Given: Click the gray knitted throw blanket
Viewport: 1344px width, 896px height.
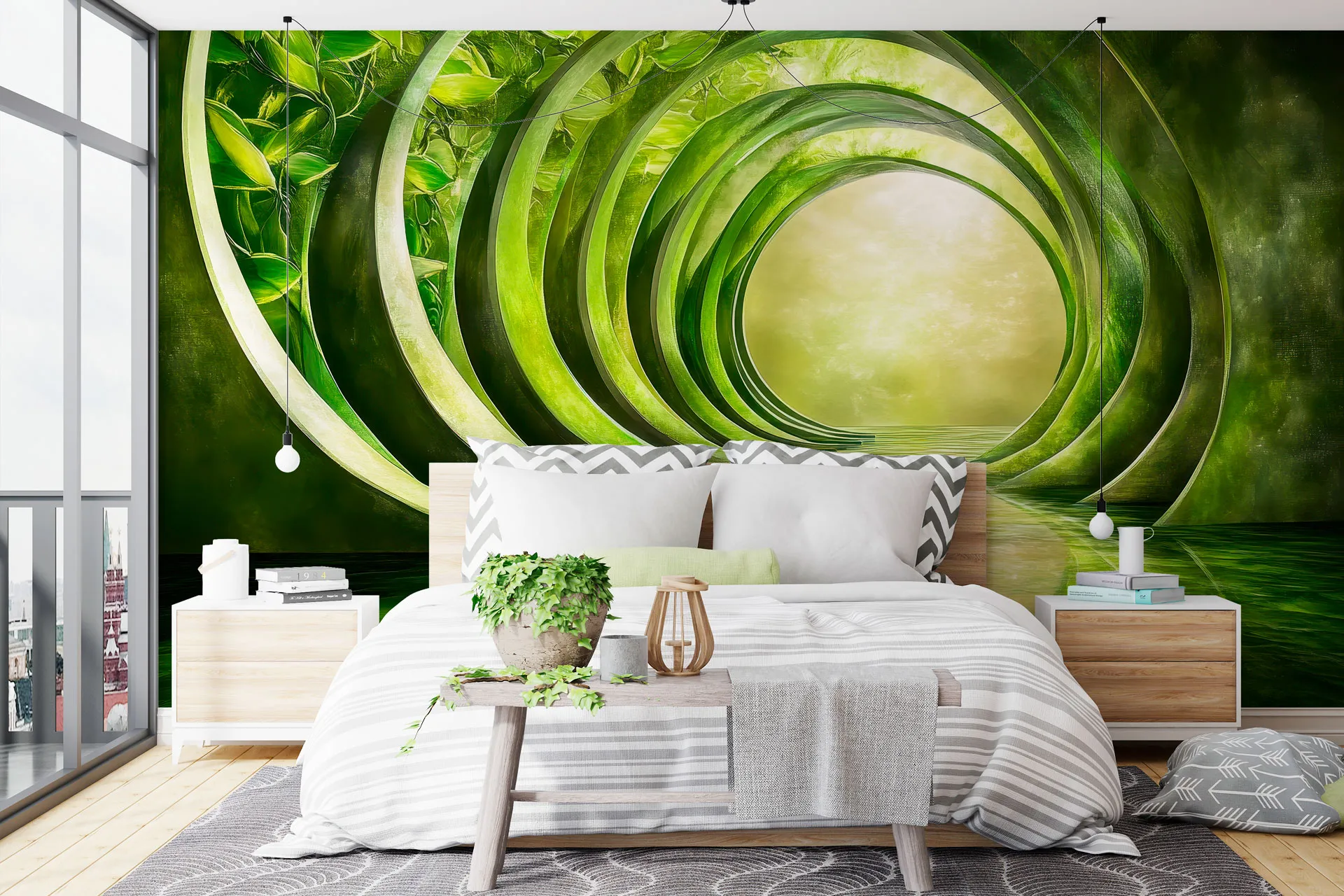Looking at the screenshot, I should 832,742.
